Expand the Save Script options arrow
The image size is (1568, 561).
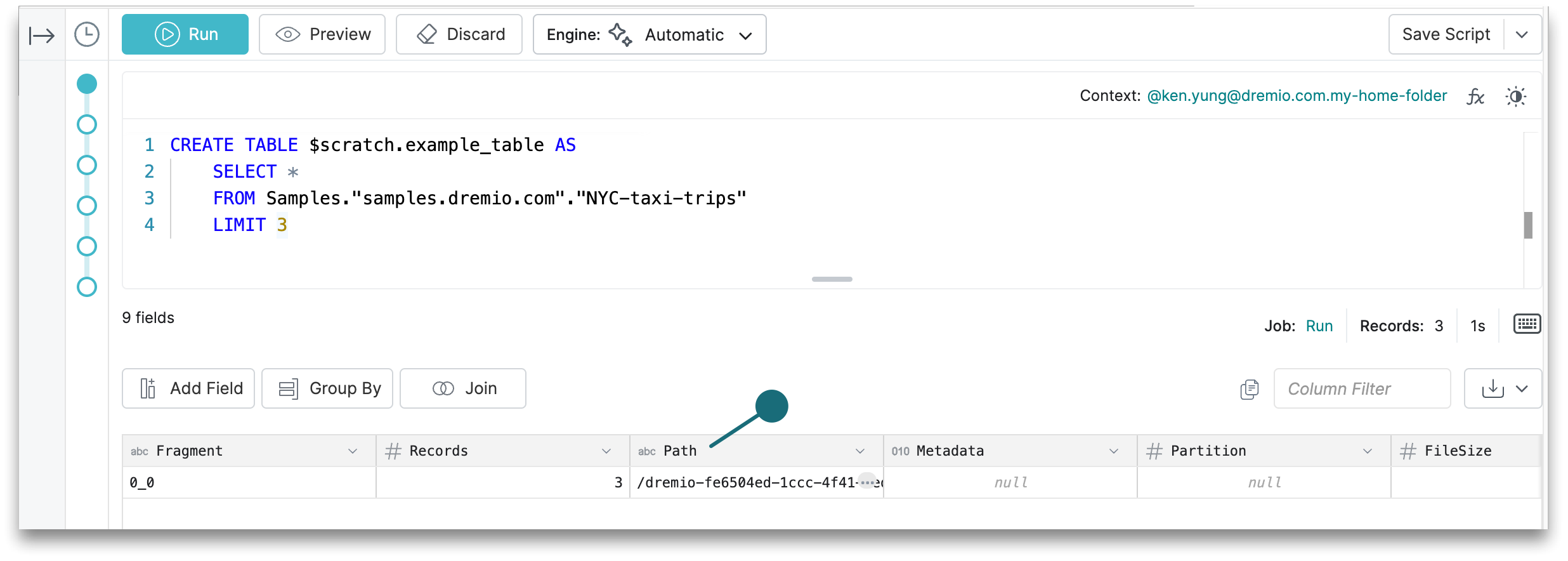tap(1522, 34)
